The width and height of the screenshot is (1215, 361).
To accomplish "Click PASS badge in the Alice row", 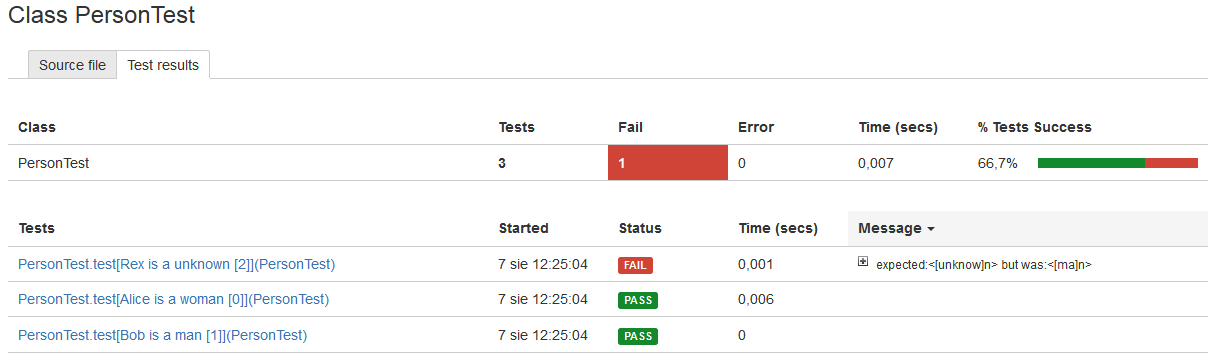I will pos(638,300).
